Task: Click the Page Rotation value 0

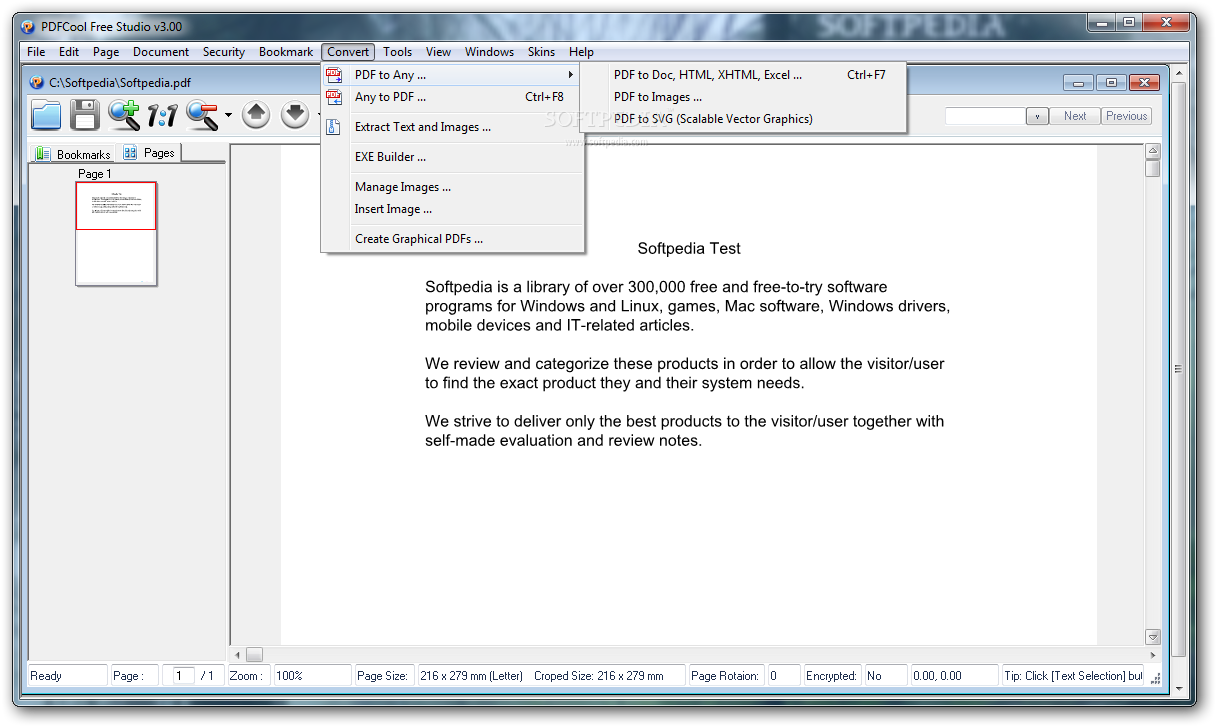Action: pyautogui.click(x=784, y=676)
